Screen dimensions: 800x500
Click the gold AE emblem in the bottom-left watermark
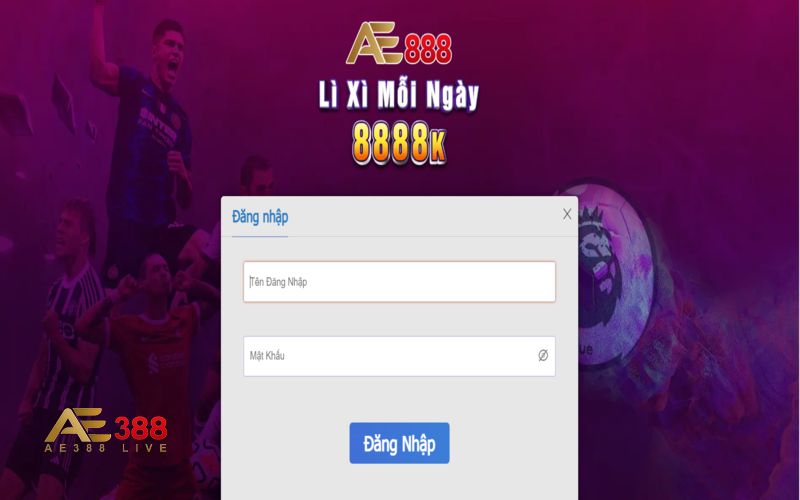click(78, 424)
